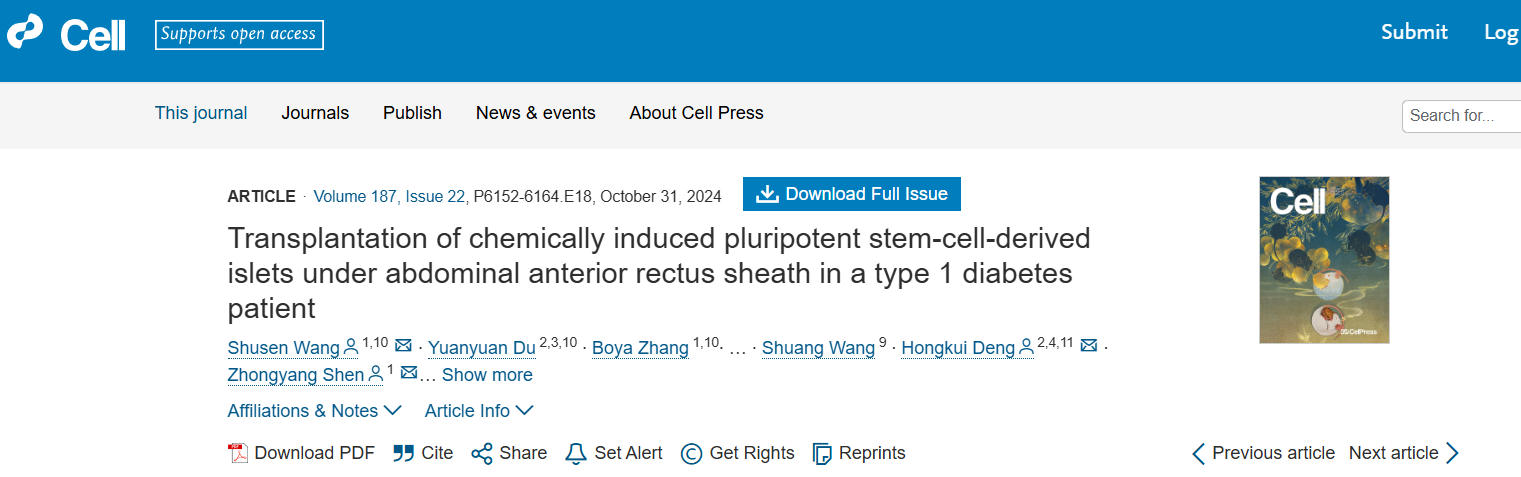Viewport: 1521px width, 477px height.
Task: Click envelope icon after Shusen Wang
Action: pos(404,346)
